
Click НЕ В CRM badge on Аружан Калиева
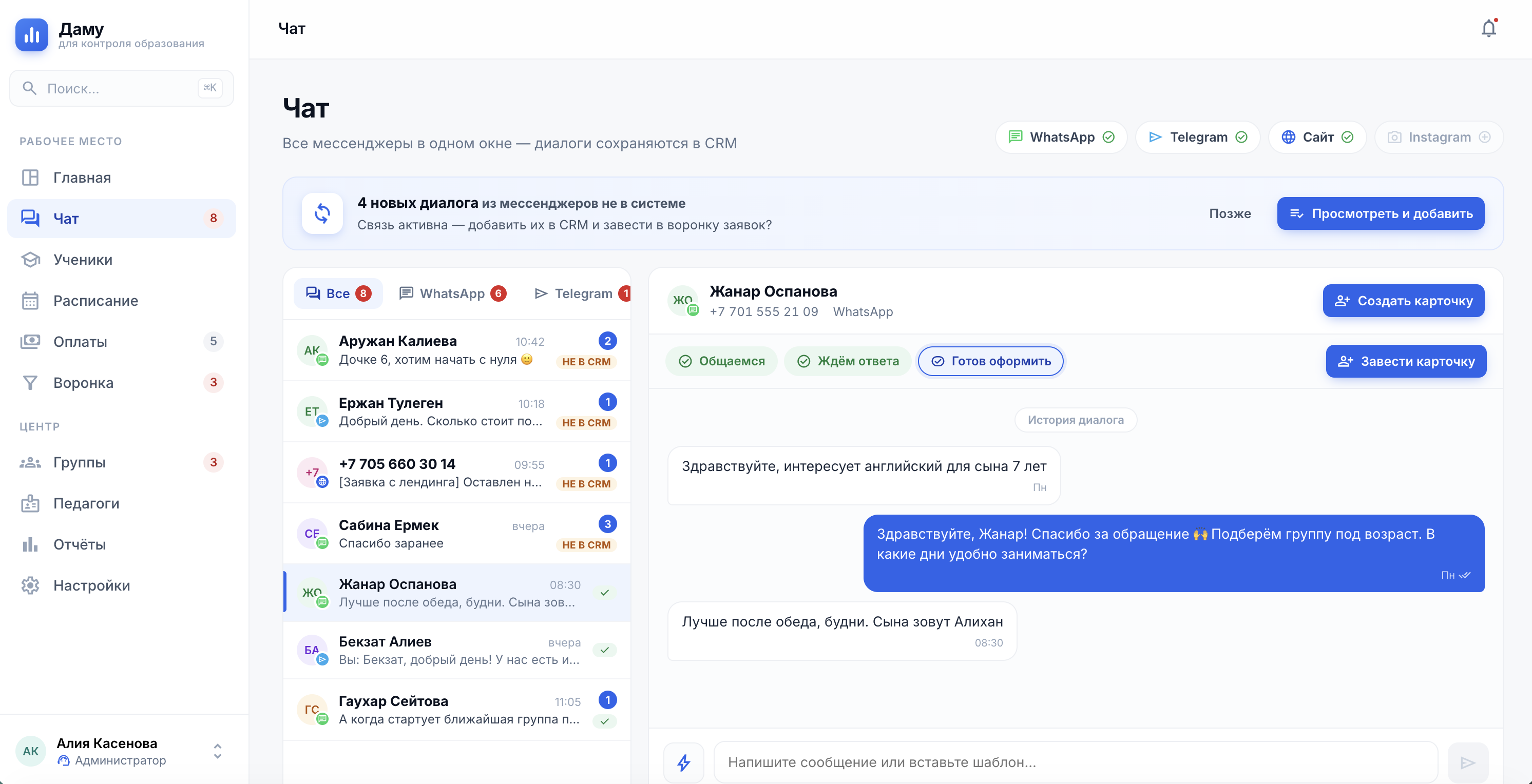click(x=586, y=362)
